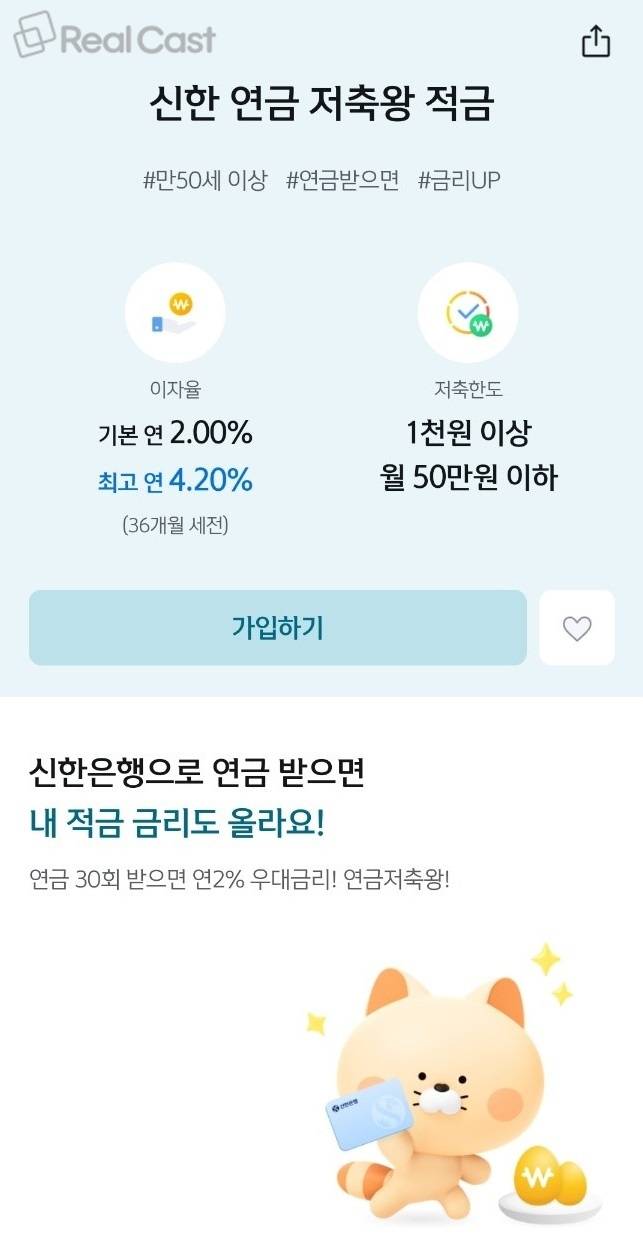This screenshot has width=643, height=1251.
Task: Select the #금리UP hashtag
Action: pos(459,181)
